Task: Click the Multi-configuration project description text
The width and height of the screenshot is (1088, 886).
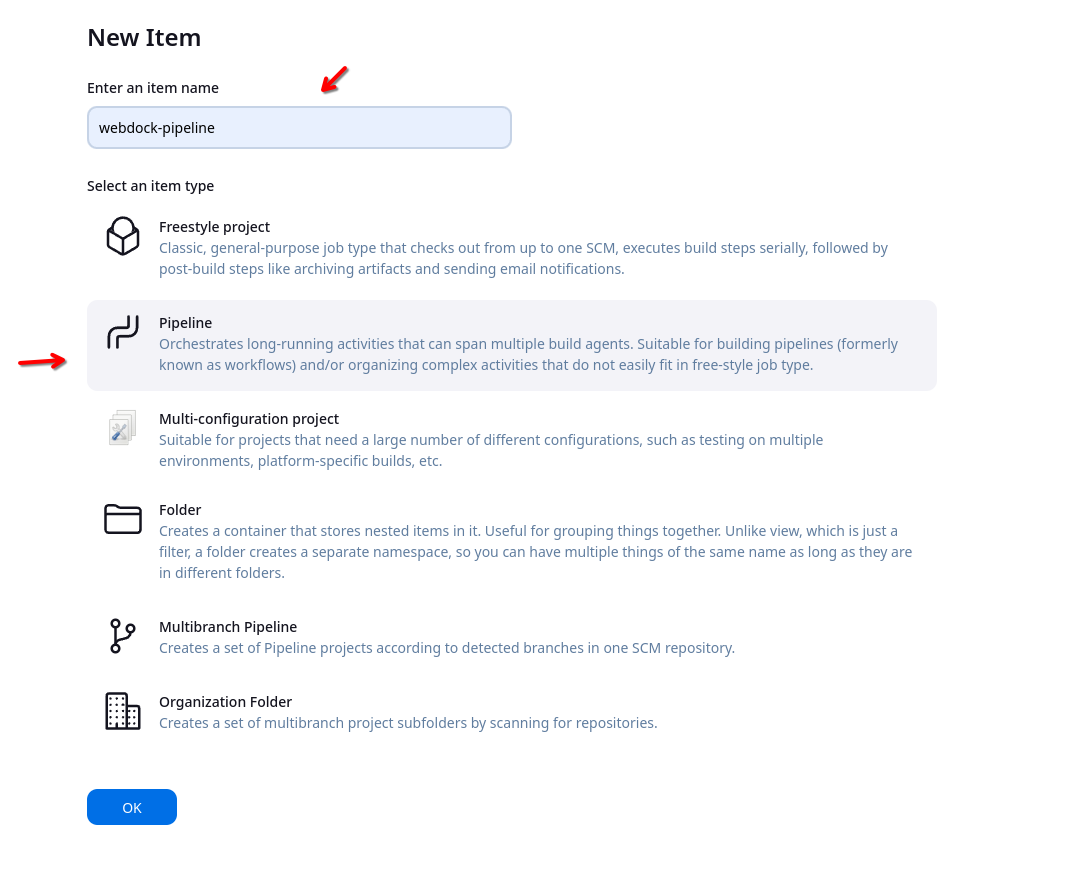Action: coord(491,451)
